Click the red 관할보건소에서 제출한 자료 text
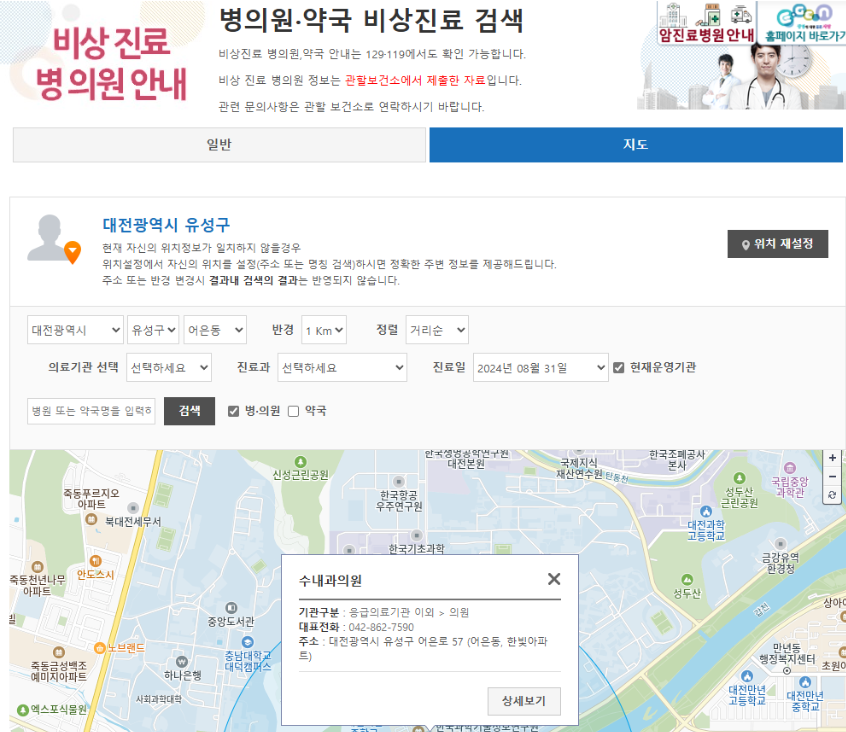Viewport: 846px width, 732px height. click(415, 80)
